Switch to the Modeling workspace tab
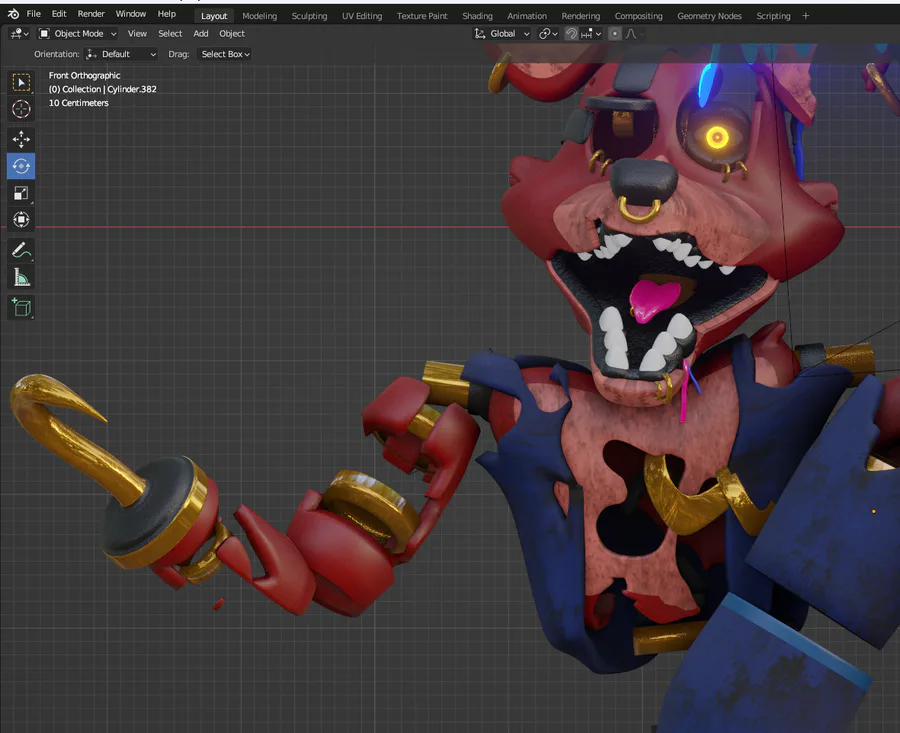The height and width of the screenshot is (733, 900). pyautogui.click(x=259, y=16)
